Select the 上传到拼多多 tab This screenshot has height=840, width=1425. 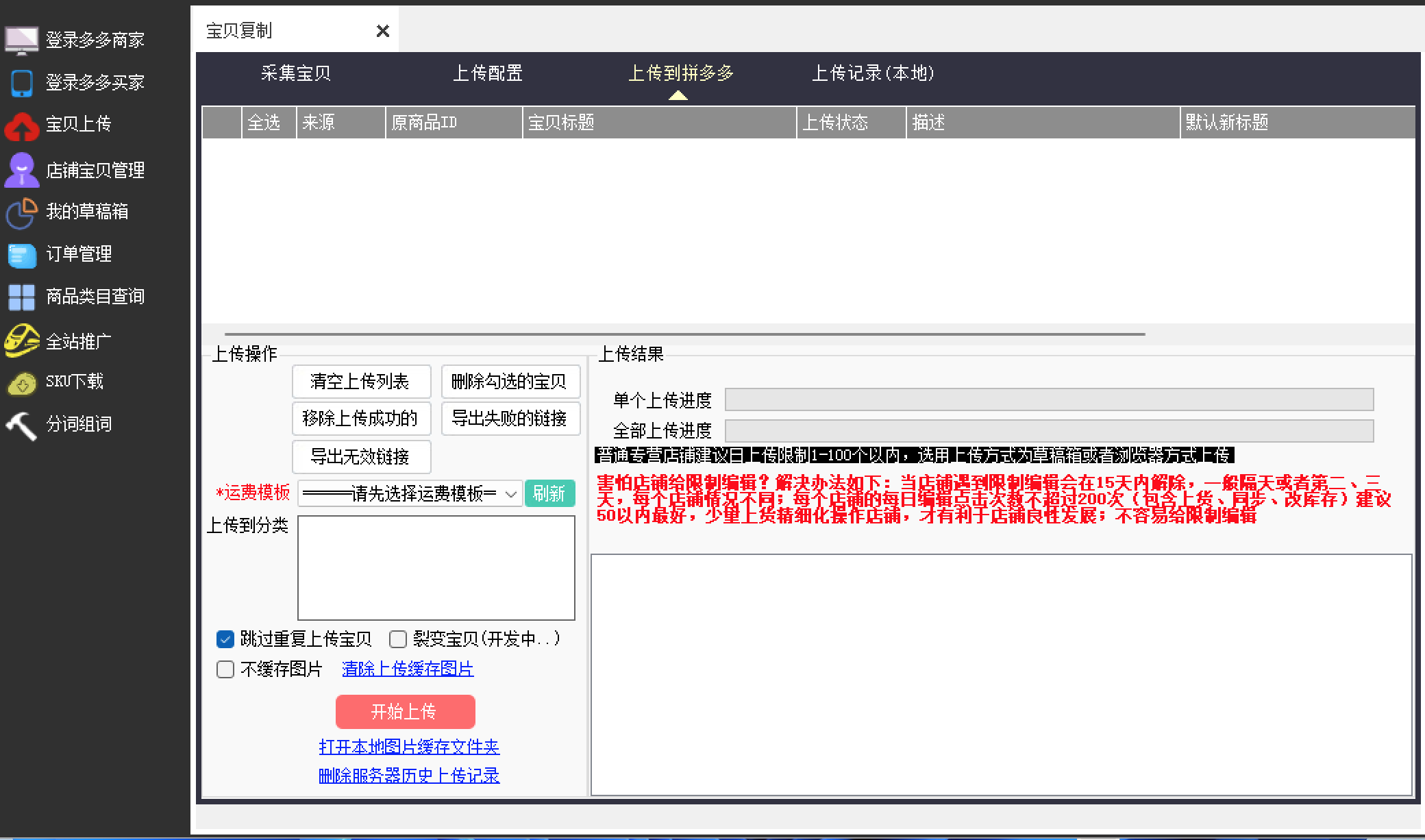(x=681, y=73)
